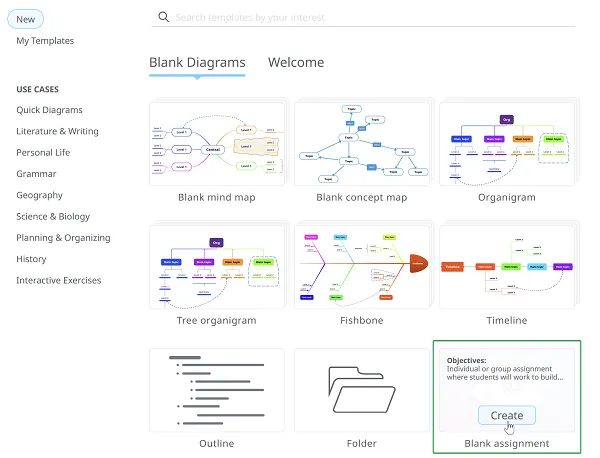
Task: Open My Templates
Action: click(x=45, y=41)
